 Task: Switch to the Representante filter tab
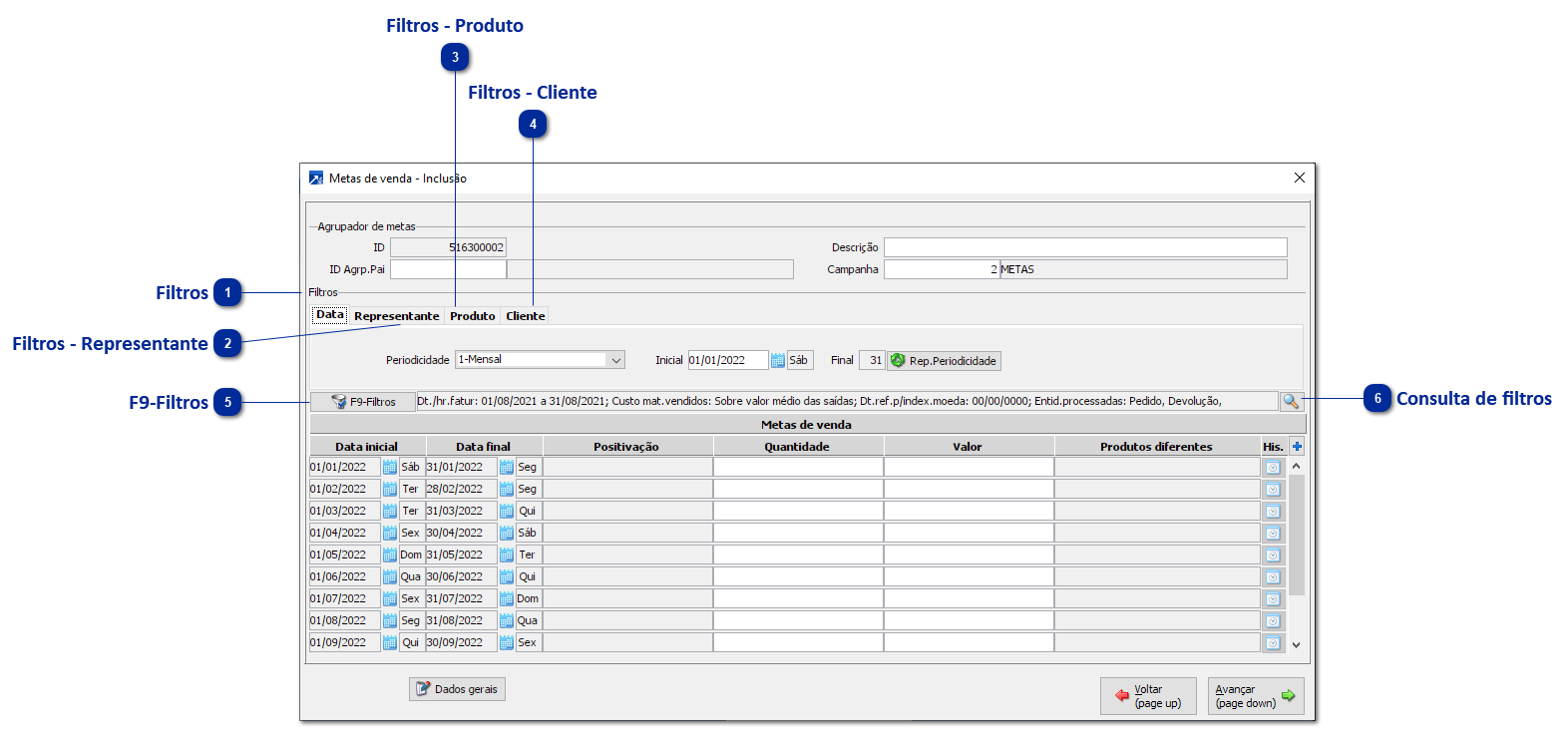(396, 316)
